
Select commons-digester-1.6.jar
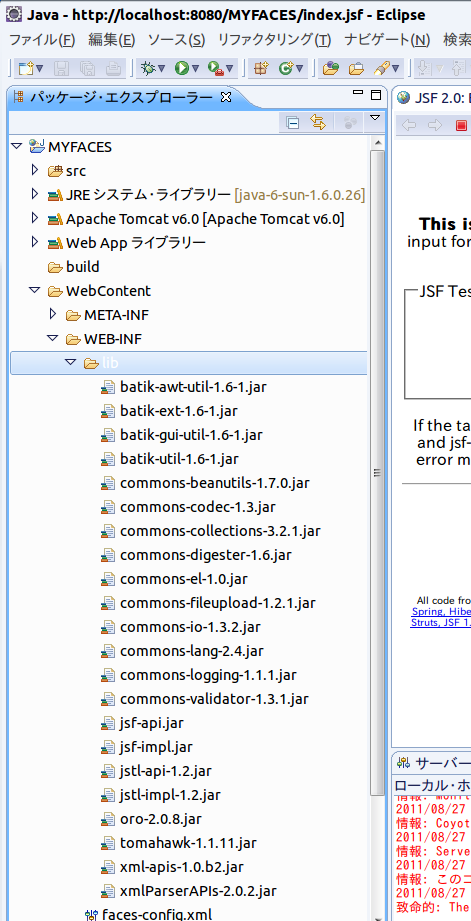[206, 556]
